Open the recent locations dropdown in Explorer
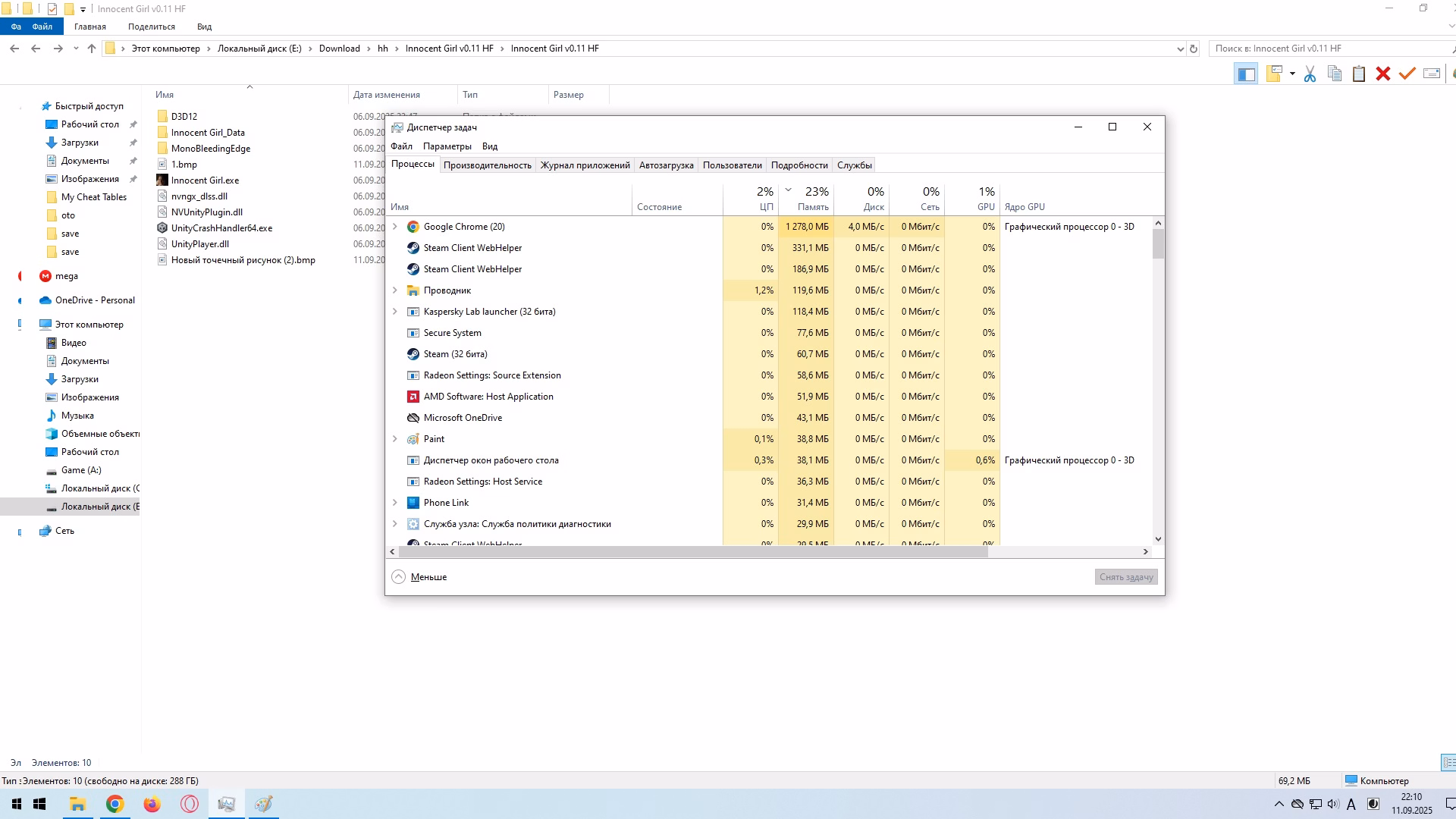The width and height of the screenshot is (1456, 819). click(x=76, y=49)
